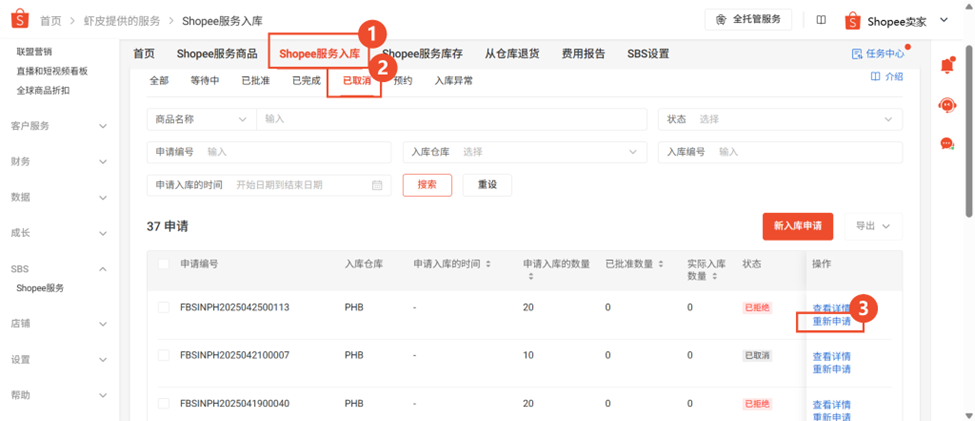
Task: Switch to Shopee服务库存 tab
Action: tap(422, 53)
